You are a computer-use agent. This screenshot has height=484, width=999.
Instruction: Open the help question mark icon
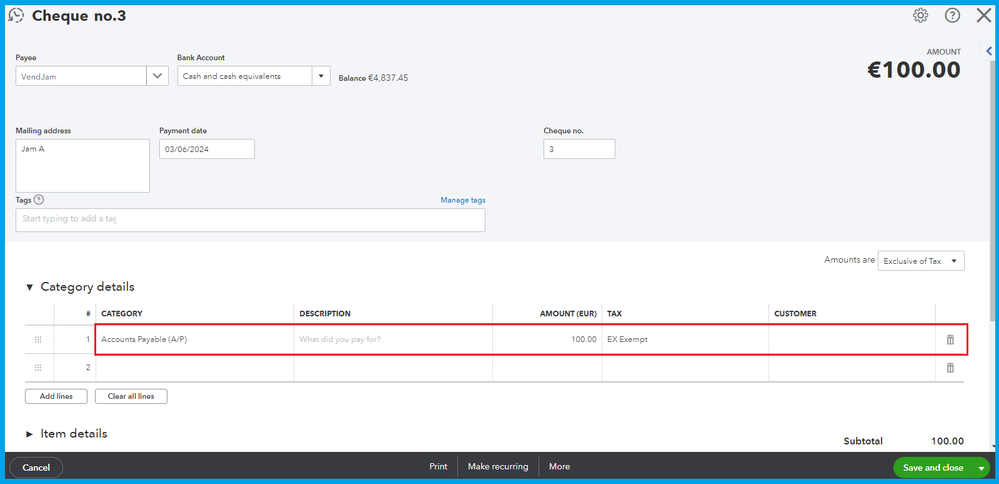952,16
